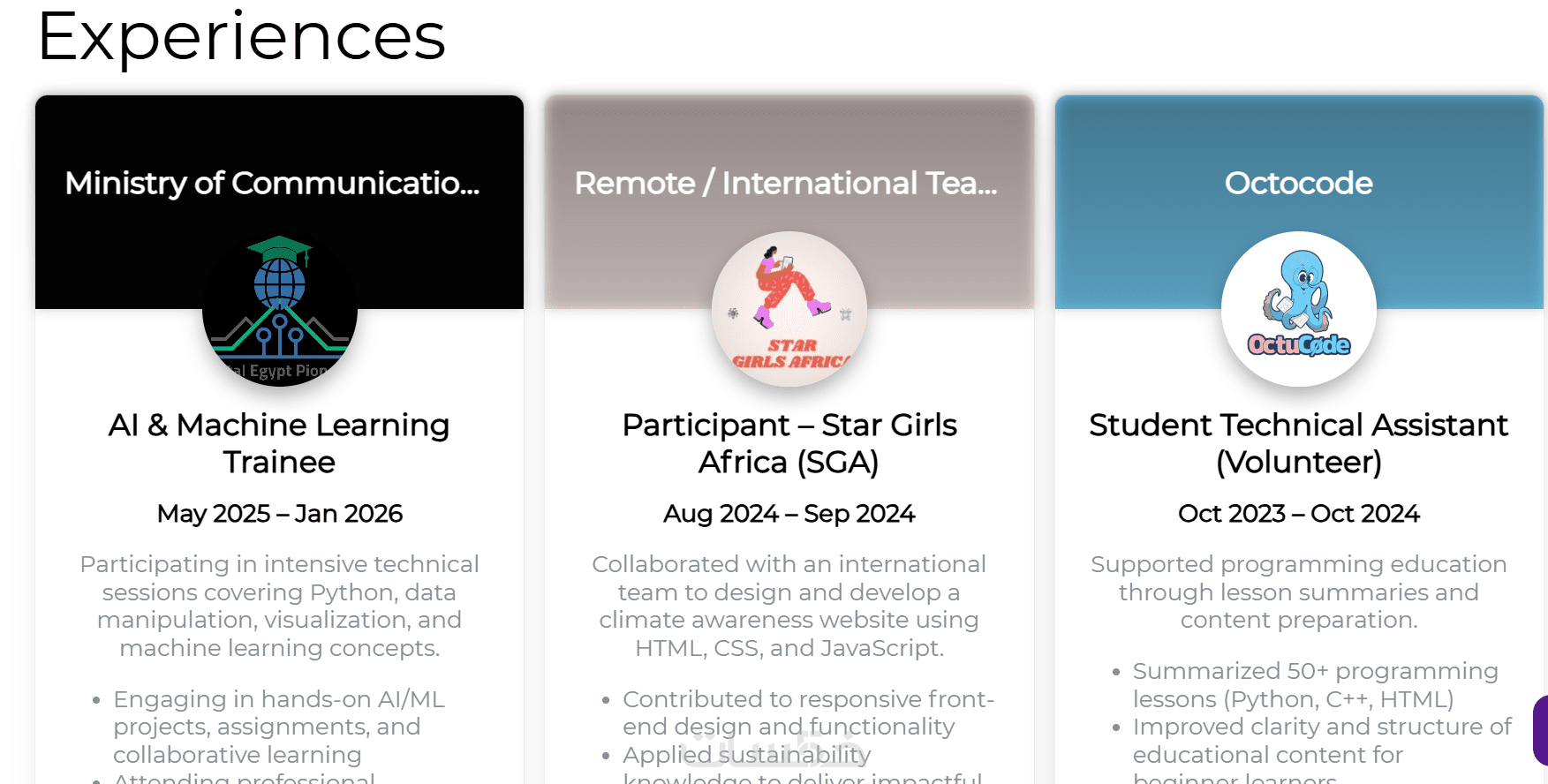Click the Experiences section heading
The height and width of the screenshot is (784, 1548).
coord(241,37)
